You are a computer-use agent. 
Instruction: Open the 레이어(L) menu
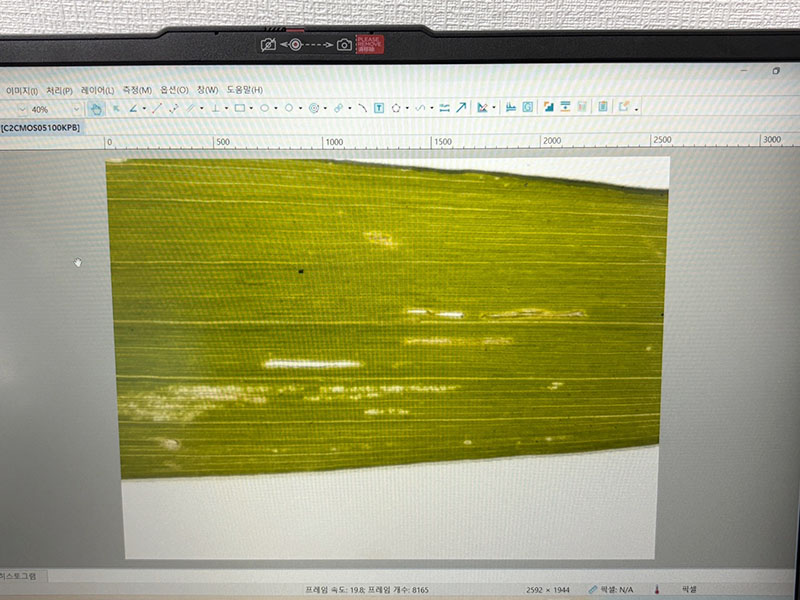(97, 90)
